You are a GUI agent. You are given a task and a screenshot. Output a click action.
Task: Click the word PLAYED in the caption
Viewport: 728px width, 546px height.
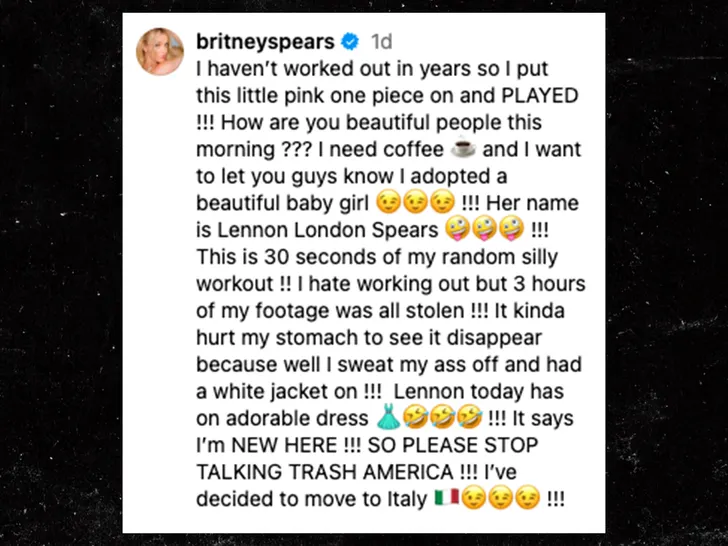[540, 96]
